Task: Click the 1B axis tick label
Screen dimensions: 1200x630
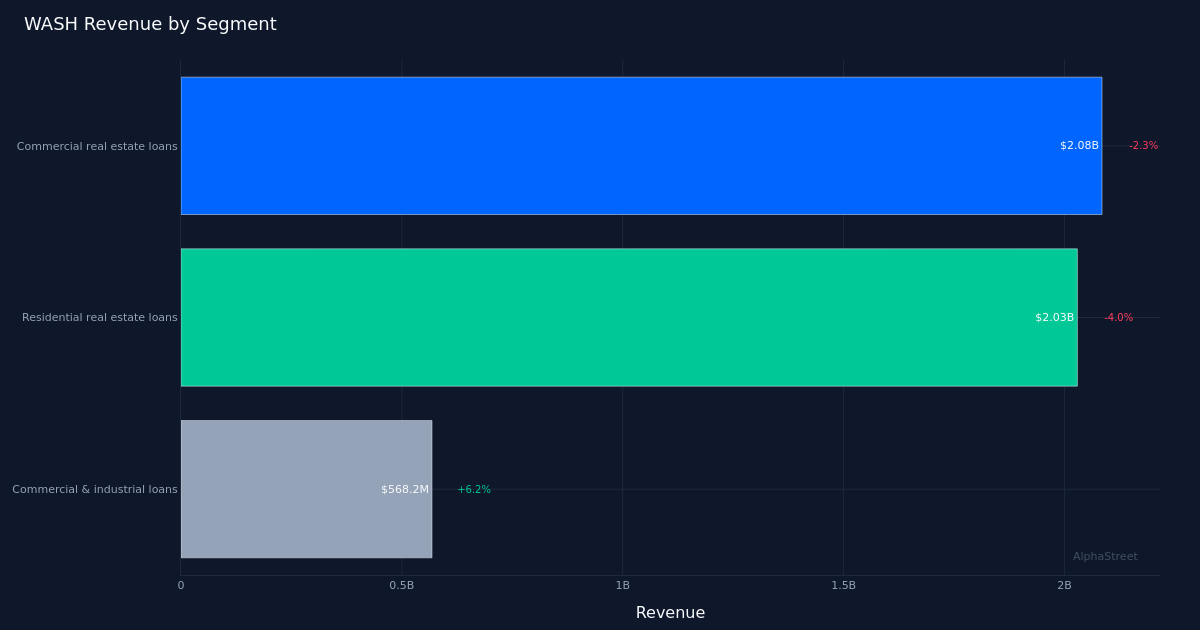Action: 622,585
